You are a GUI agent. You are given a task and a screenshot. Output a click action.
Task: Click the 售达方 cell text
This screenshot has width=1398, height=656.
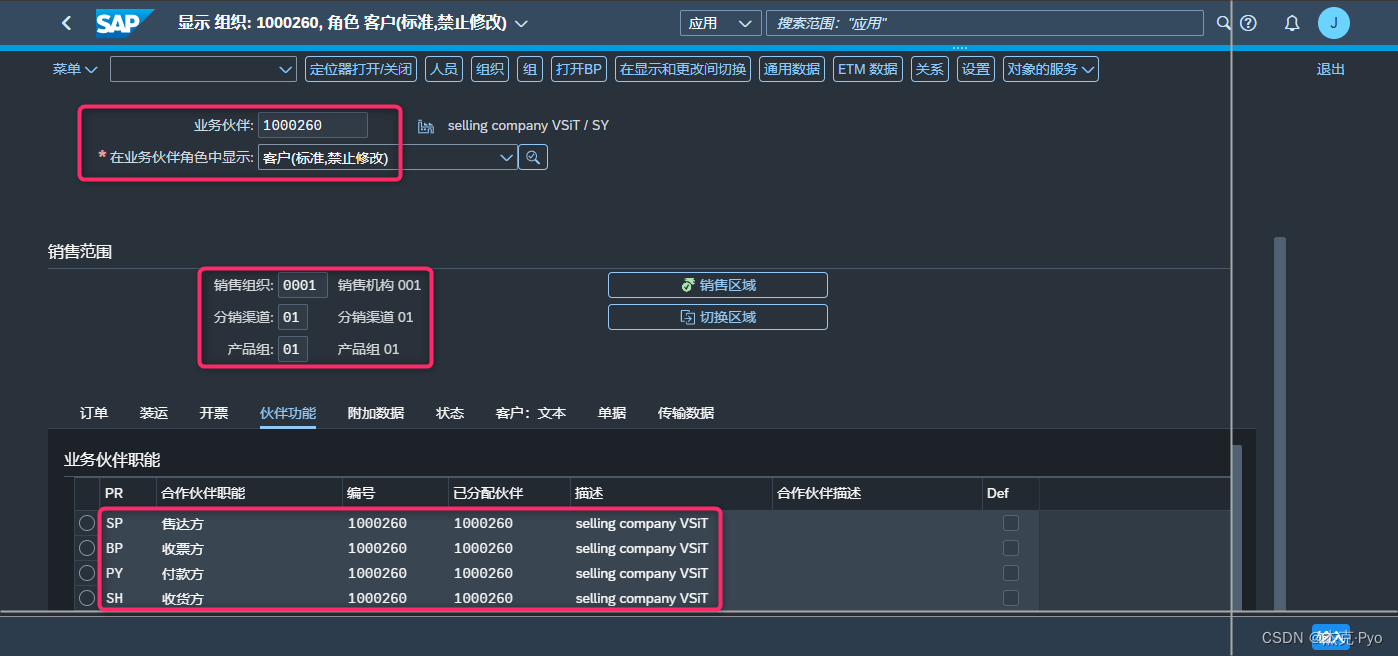coord(183,523)
